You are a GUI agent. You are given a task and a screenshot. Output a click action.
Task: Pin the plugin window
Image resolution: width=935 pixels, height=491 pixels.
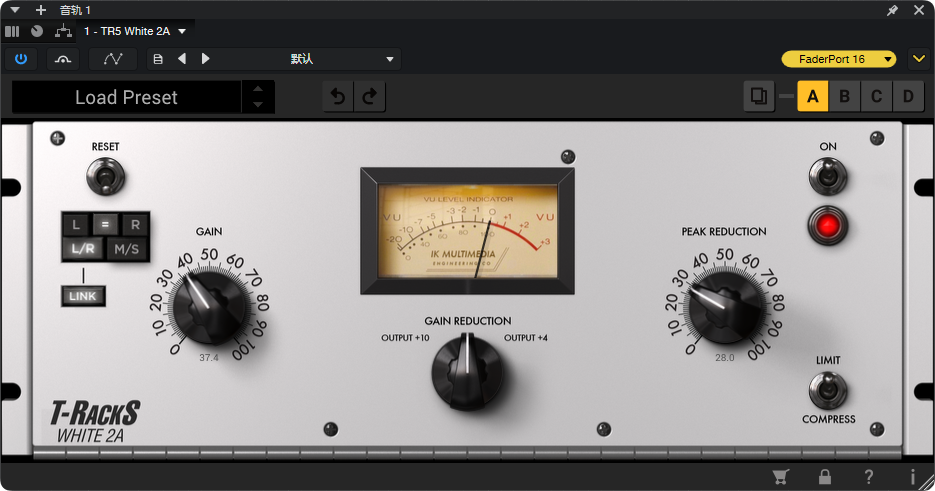892,10
